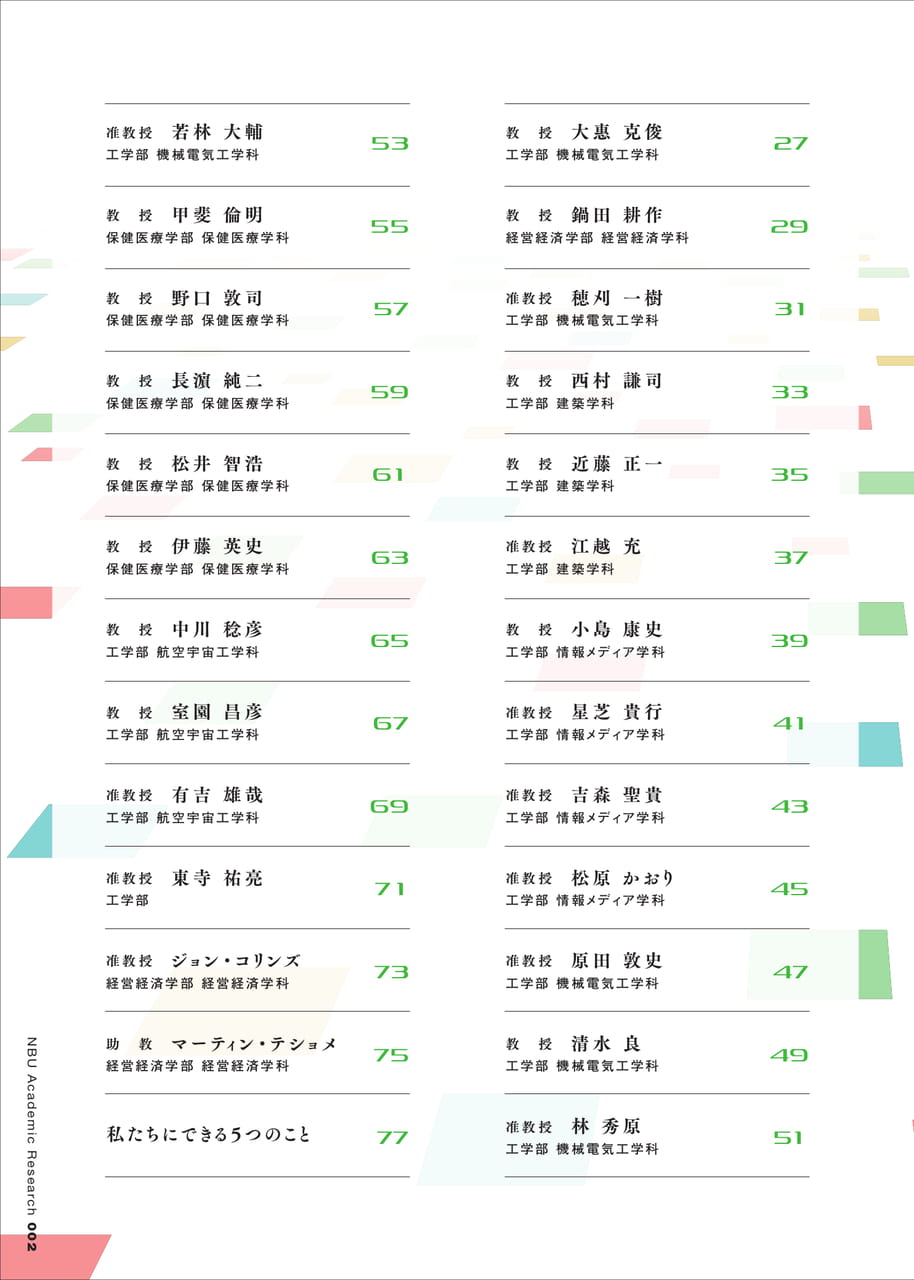This screenshot has height=1280, width=914.
Task: Open the 大惠 克俊 entry
Action: pos(657,144)
